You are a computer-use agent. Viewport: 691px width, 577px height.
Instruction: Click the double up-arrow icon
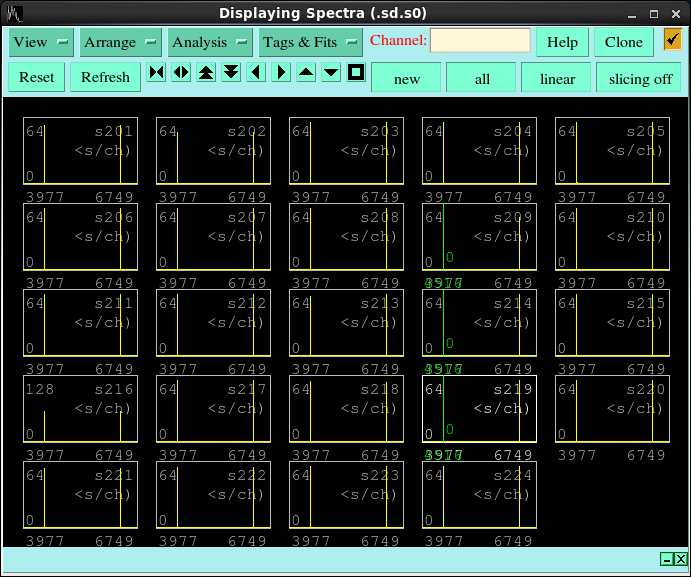click(x=206, y=73)
